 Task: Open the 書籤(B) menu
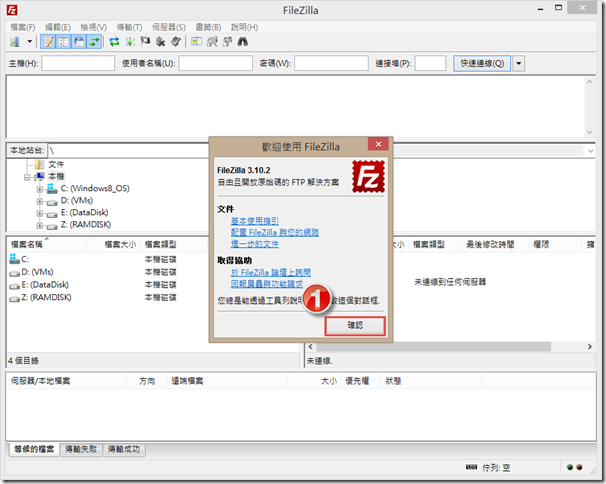pos(208,27)
